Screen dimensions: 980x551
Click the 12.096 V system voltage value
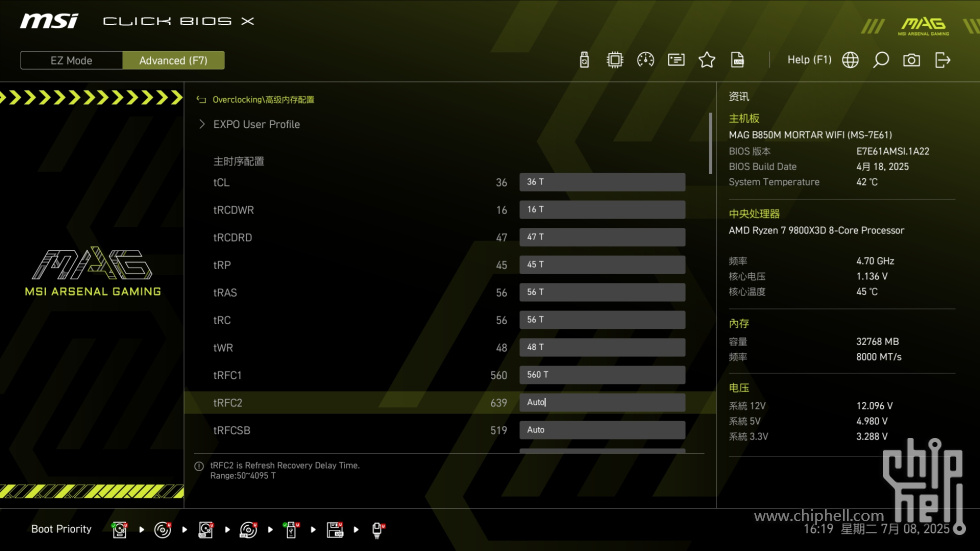(x=874, y=405)
